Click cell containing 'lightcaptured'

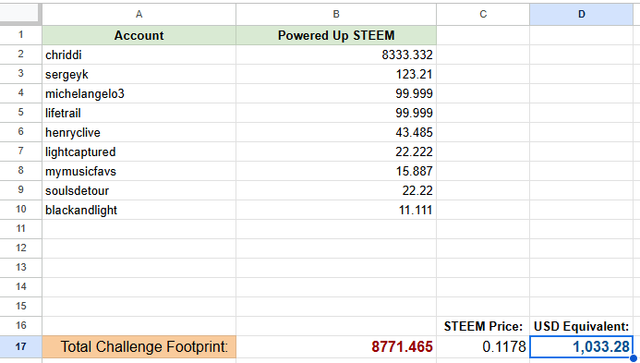click(139, 152)
